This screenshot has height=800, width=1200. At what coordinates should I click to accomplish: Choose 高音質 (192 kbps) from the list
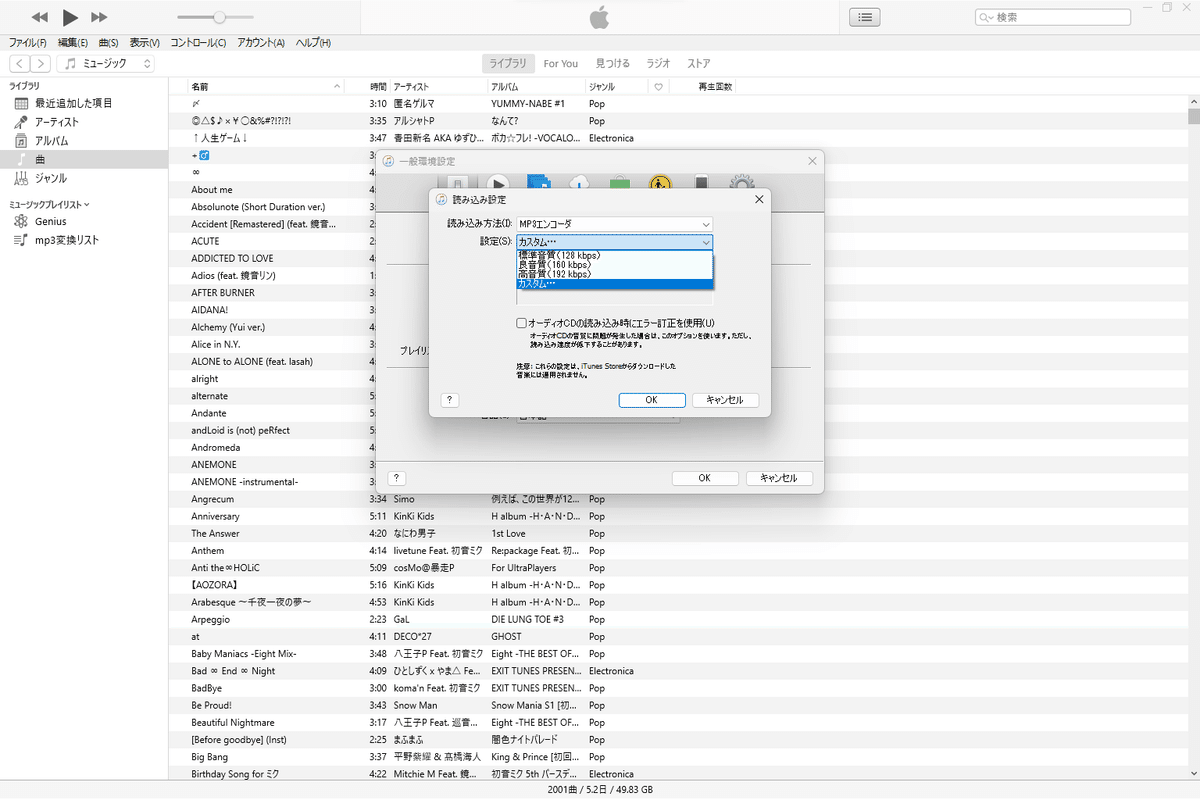pyautogui.click(x=614, y=274)
